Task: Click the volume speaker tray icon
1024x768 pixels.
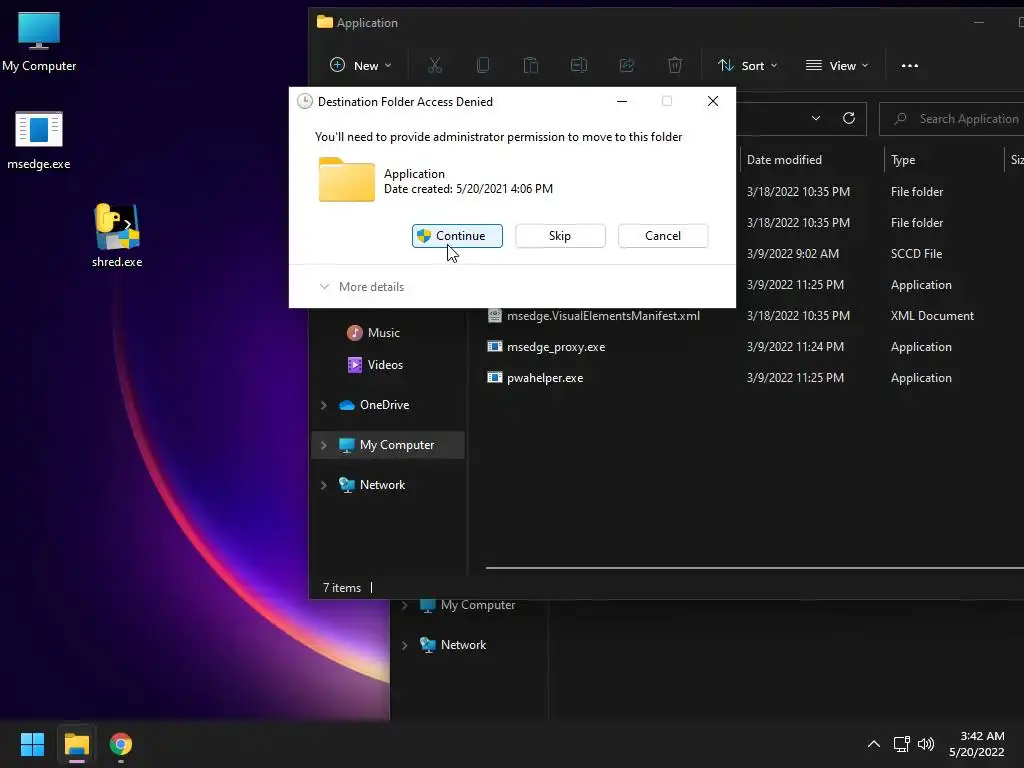Action: pyautogui.click(x=926, y=744)
